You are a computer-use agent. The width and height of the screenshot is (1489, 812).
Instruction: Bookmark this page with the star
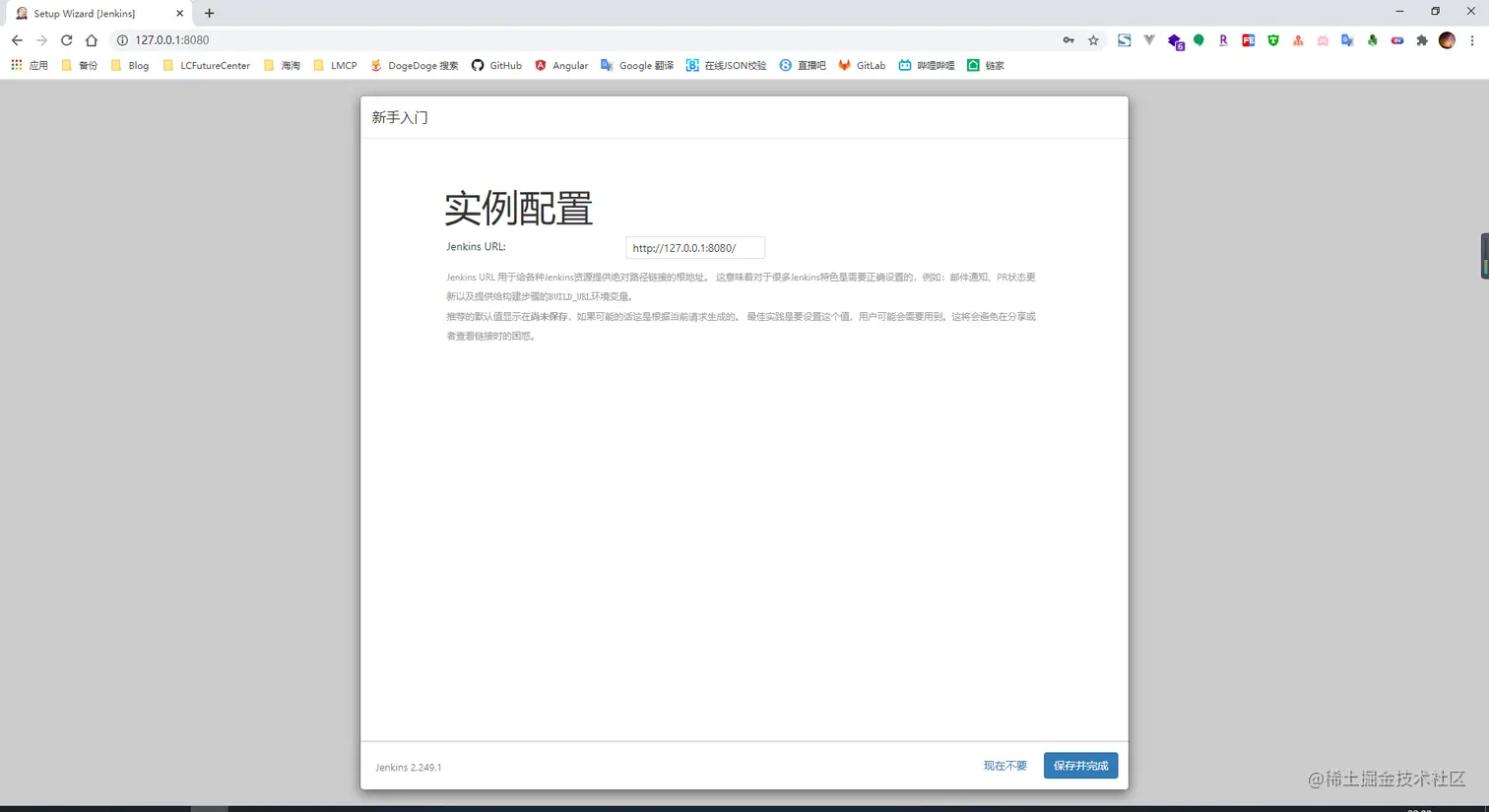[x=1093, y=40]
